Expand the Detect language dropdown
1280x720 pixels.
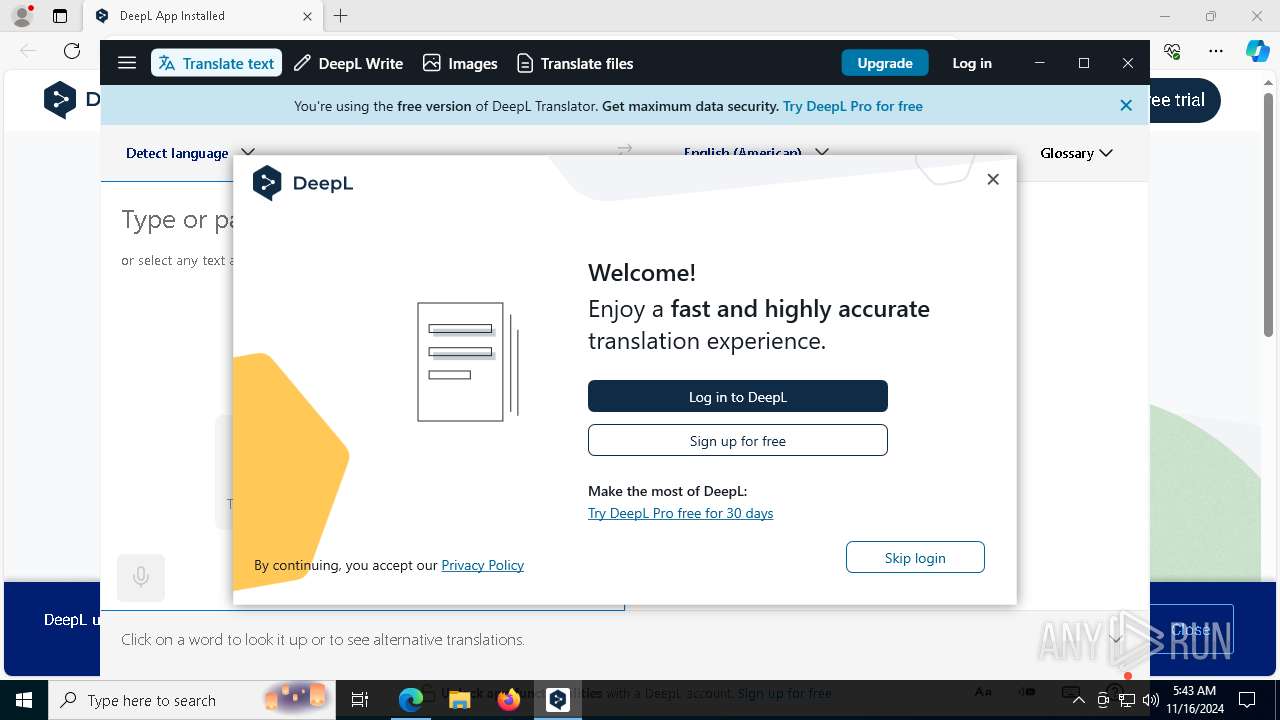pyautogui.click(x=190, y=153)
